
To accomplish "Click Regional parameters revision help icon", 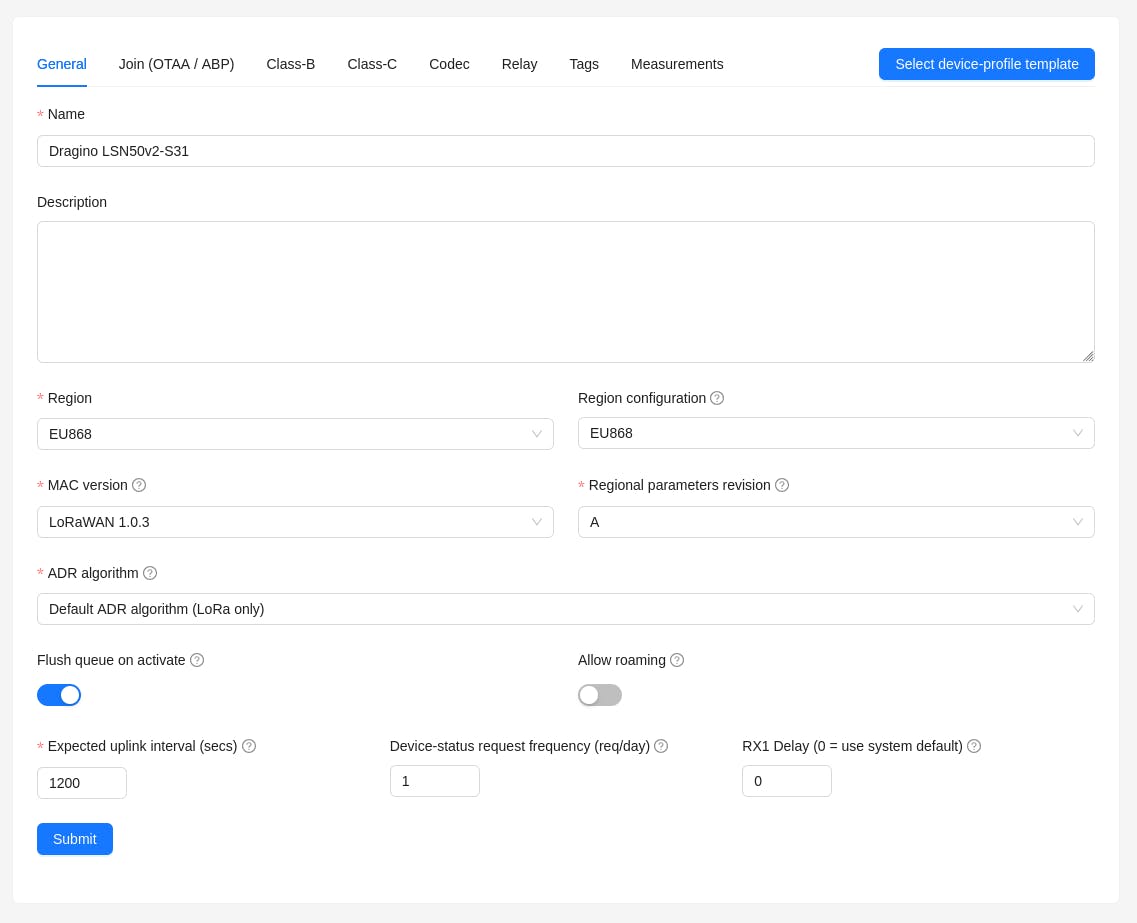I will 782,485.
